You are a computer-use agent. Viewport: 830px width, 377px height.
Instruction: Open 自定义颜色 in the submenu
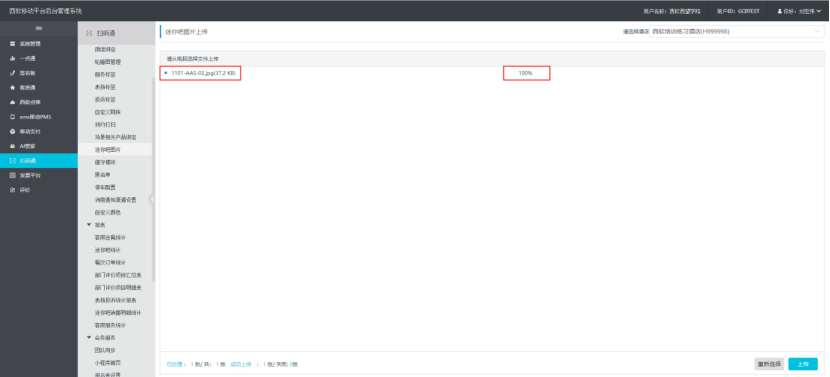108,212
